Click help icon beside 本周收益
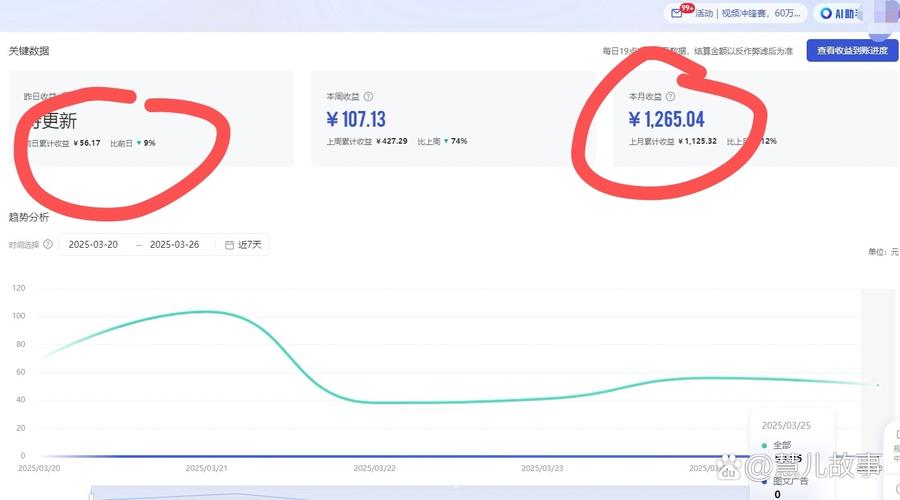 pos(368,97)
